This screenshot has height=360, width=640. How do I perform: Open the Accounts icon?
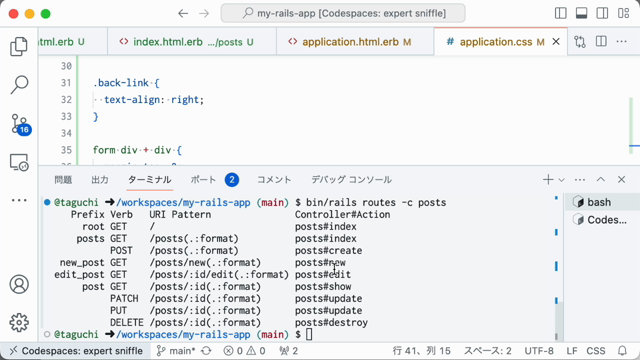[x=19, y=284]
